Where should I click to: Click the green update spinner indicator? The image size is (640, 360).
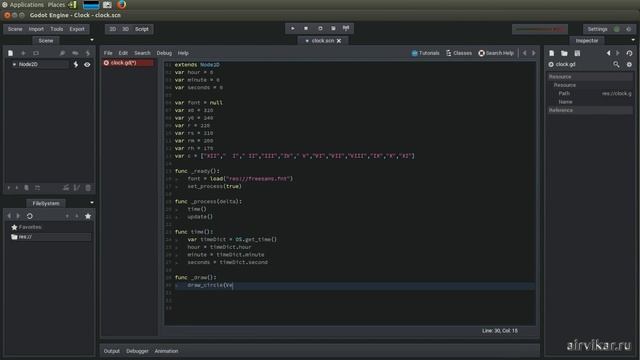coord(617,29)
